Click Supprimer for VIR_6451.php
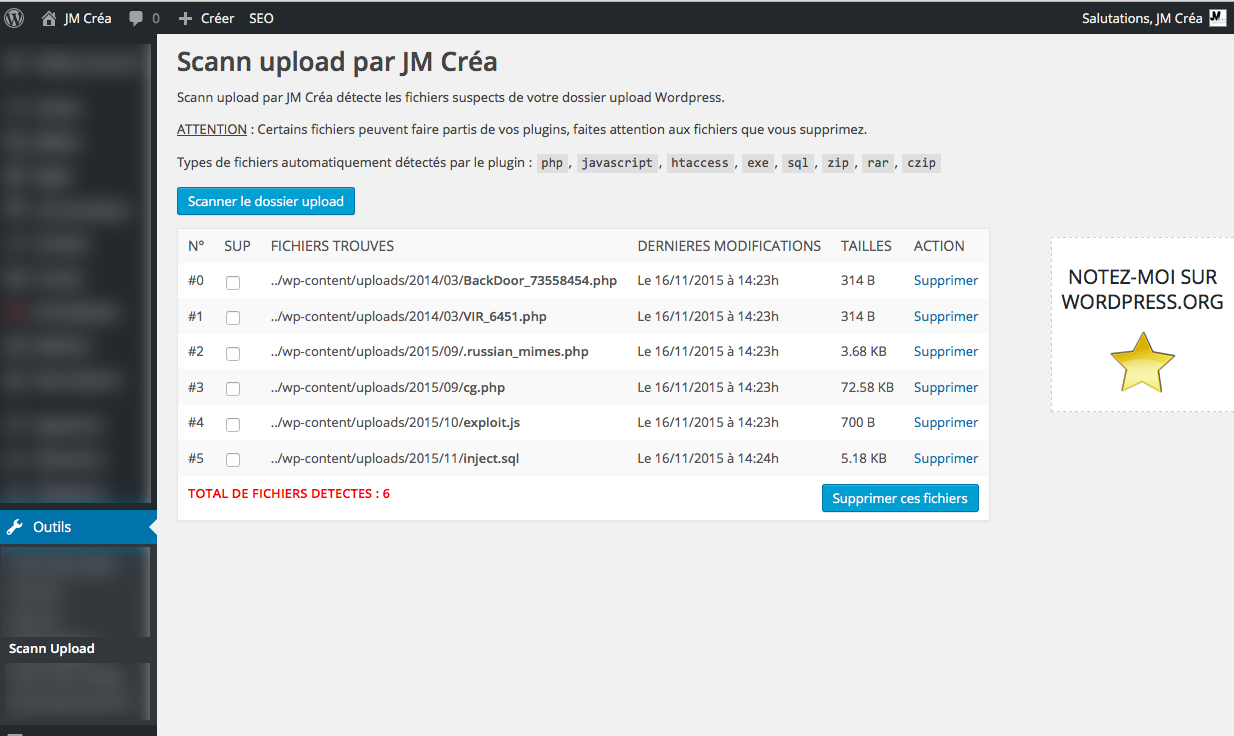The image size is (1234, 736). pos(946,316)
